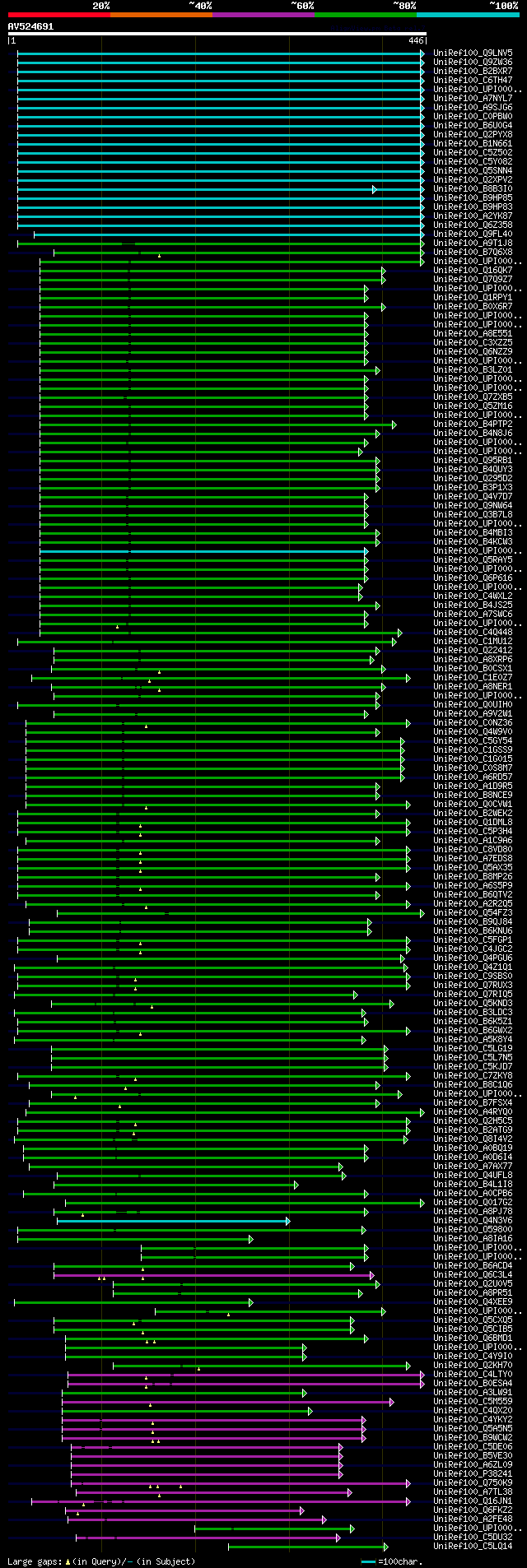The height and width of the screenshot is (1568, 527).
Task: Select the UniRef100_A9T1J8 label
Action: 473,243
